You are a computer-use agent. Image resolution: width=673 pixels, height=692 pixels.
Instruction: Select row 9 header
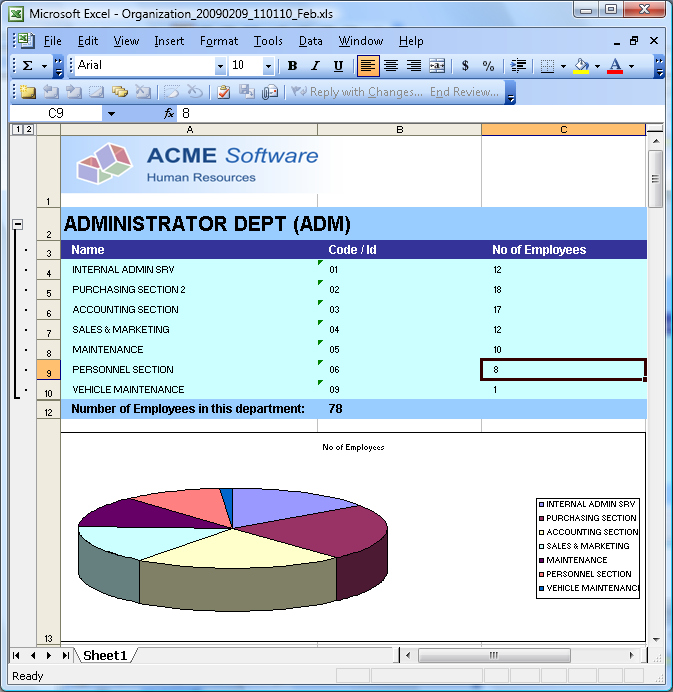click(x=49, y=370)
